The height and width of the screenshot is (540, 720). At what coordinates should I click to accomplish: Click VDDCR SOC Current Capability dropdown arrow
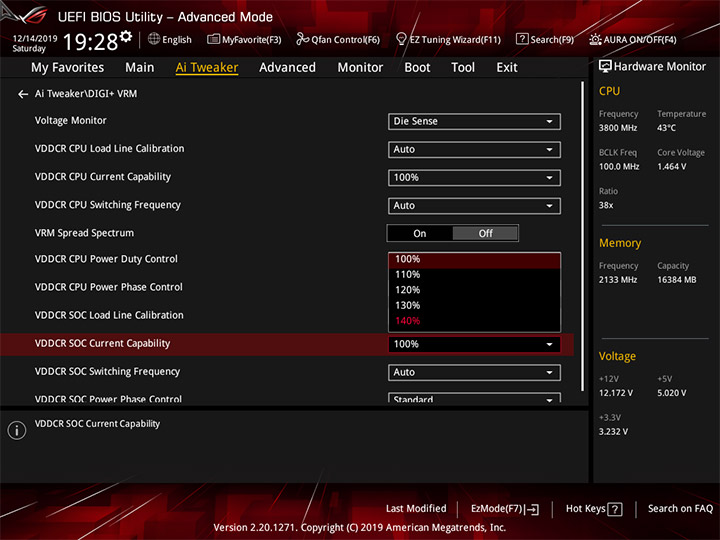(549, 344)
